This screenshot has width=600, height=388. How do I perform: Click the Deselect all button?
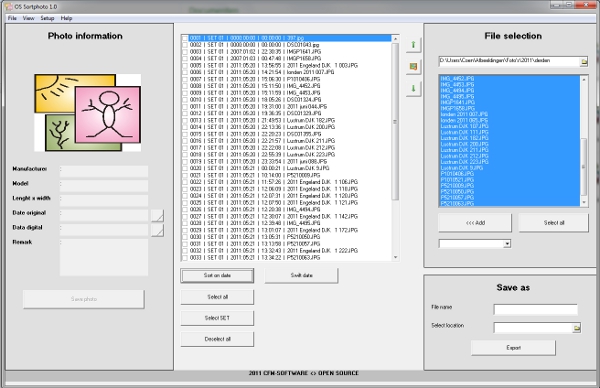(x=217, y=339)
